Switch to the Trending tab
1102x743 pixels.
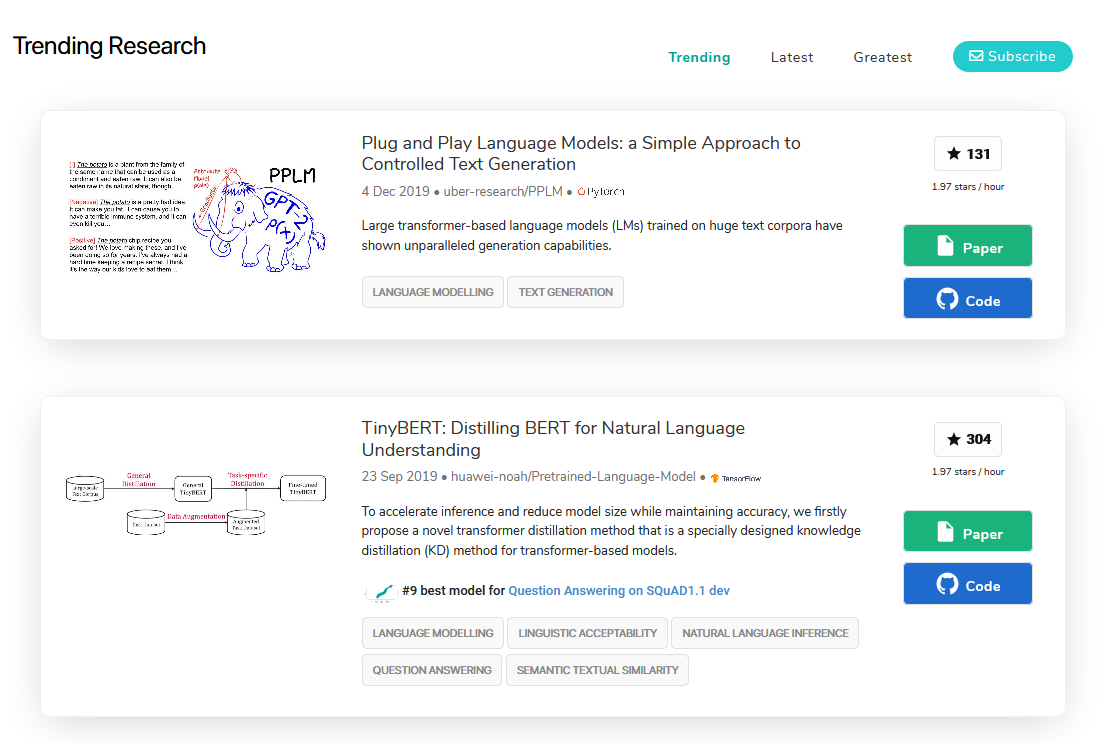(699, 57)
